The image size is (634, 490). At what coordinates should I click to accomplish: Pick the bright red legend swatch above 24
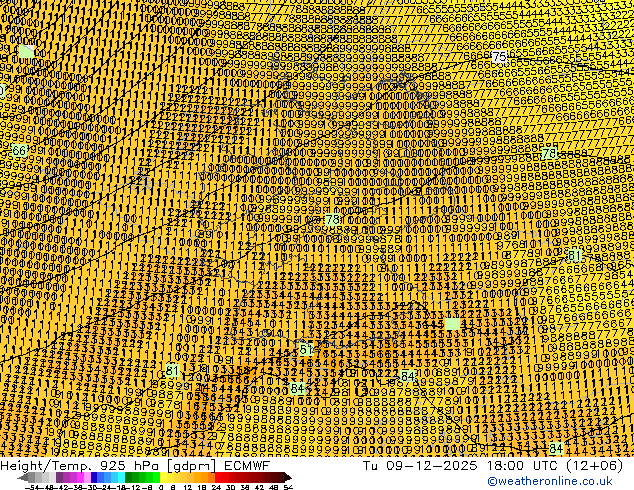click(218, 478)
